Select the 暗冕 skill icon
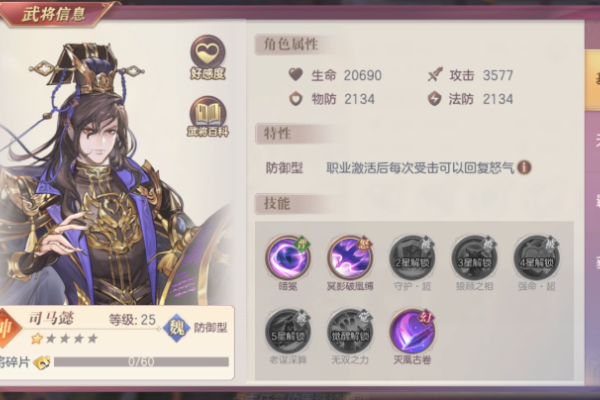The image size is (600, 400). pyautogui.click(x=288, y=257)
